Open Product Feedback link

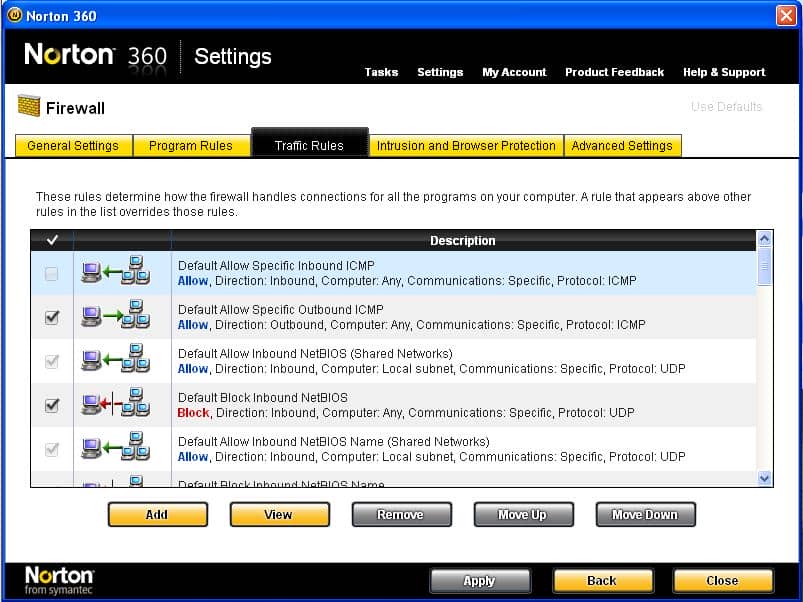click(x=615, y=72)
